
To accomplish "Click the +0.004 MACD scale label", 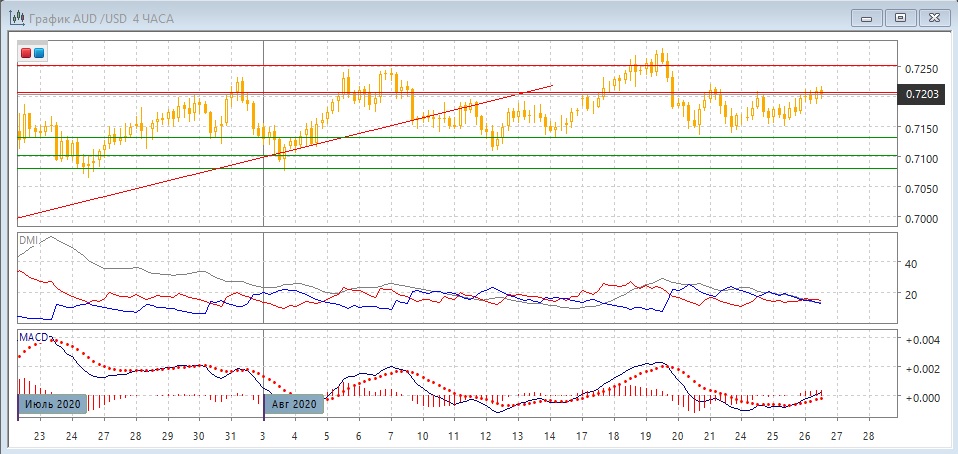I will click(924, 341).
